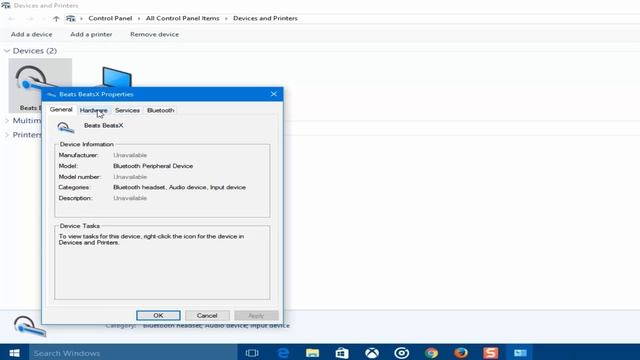The height and width of the screenshot is (360, 640).
Task: Open the Bluetooth tab
Action: click(161, 110)
